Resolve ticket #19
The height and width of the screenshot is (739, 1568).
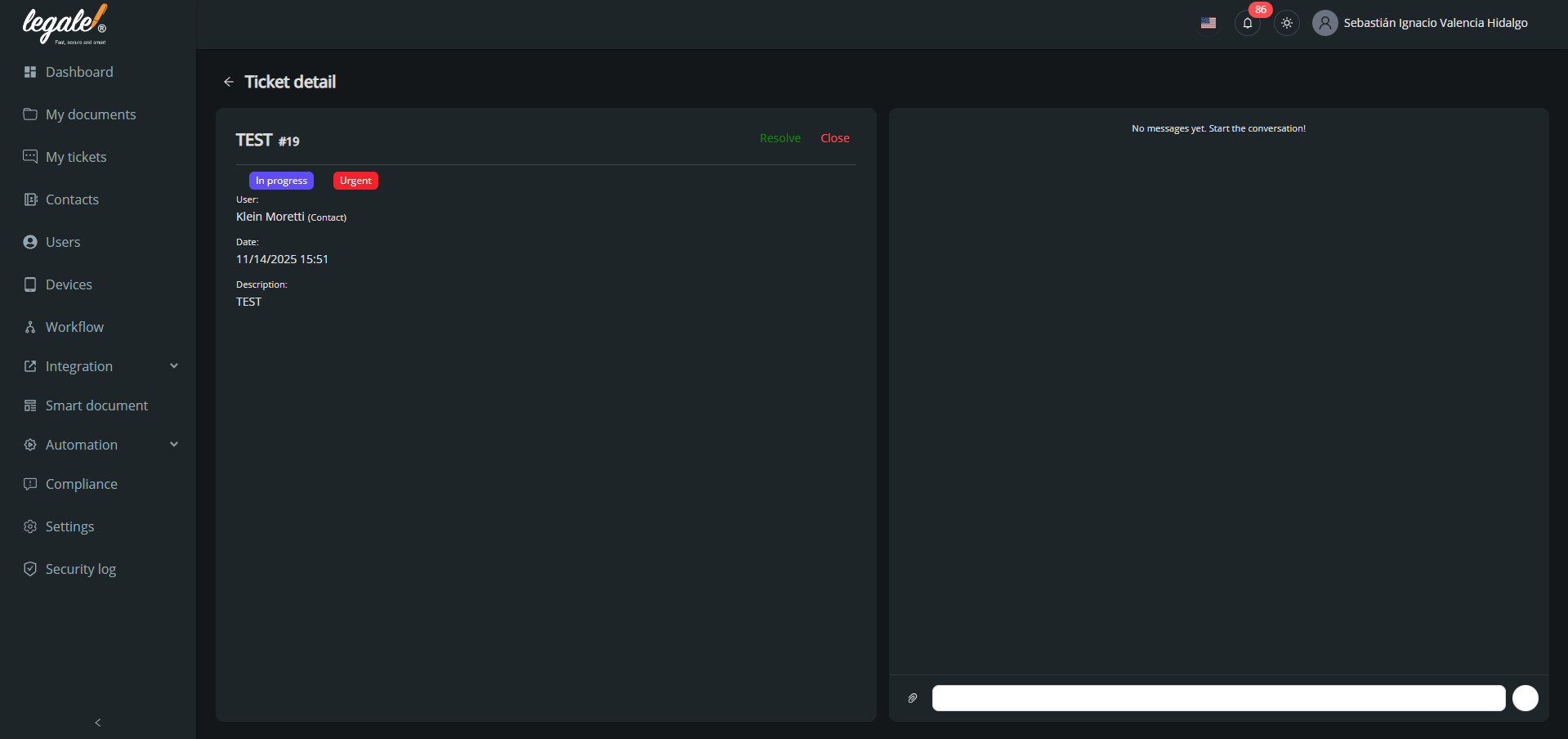(x=780, y=138)
